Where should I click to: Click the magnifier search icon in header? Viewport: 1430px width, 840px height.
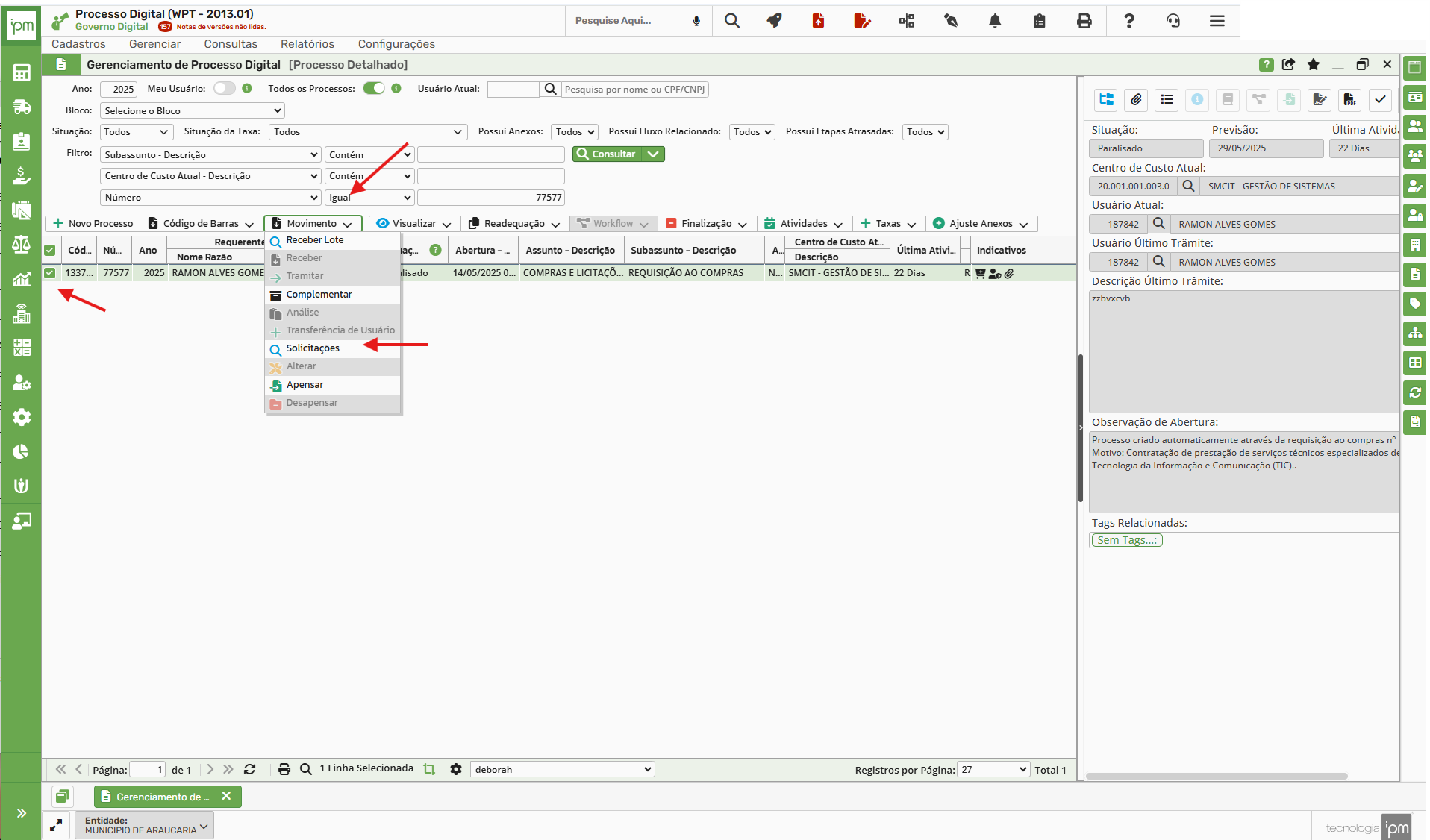click(x=732, y=21)
